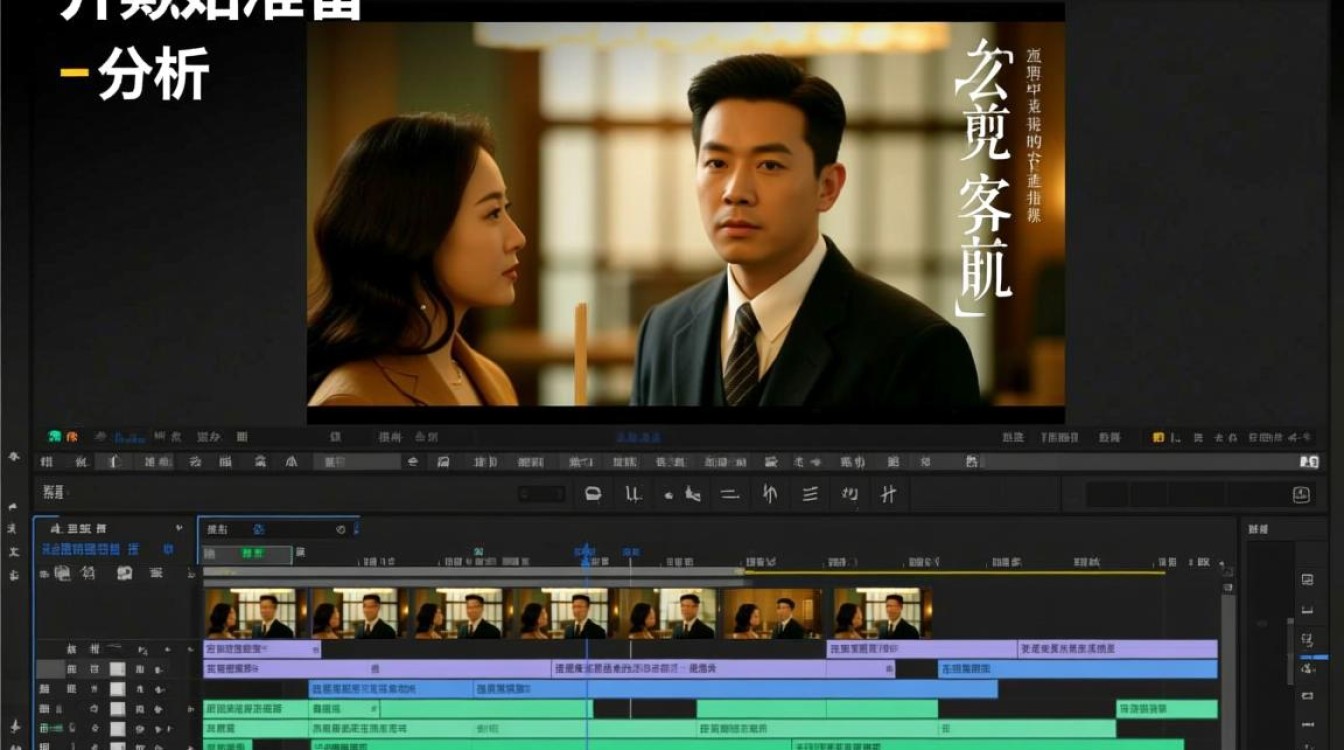Select the last video thumbnail in the timeline track
This screenshot has height=750, width=1344.
[883, 613]
